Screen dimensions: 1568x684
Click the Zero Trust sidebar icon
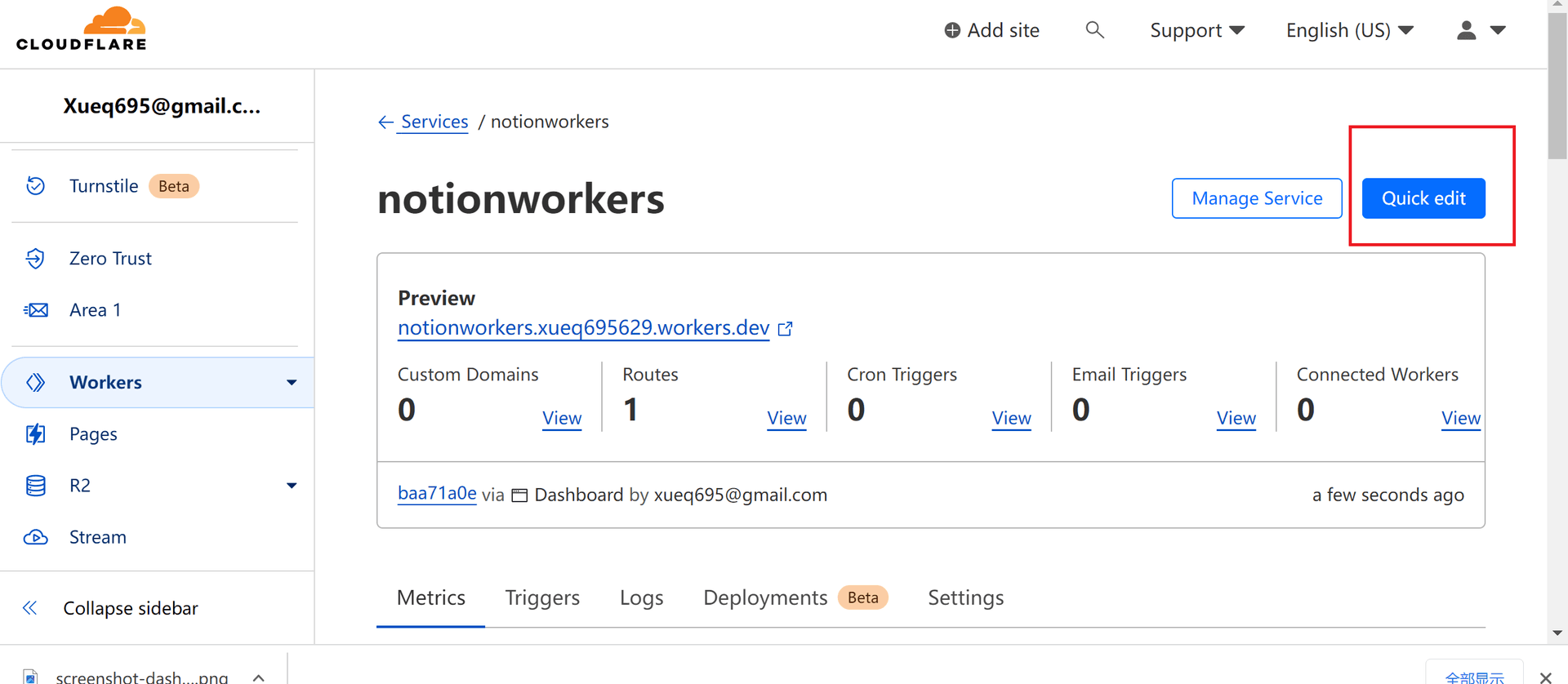pos(35,259)
